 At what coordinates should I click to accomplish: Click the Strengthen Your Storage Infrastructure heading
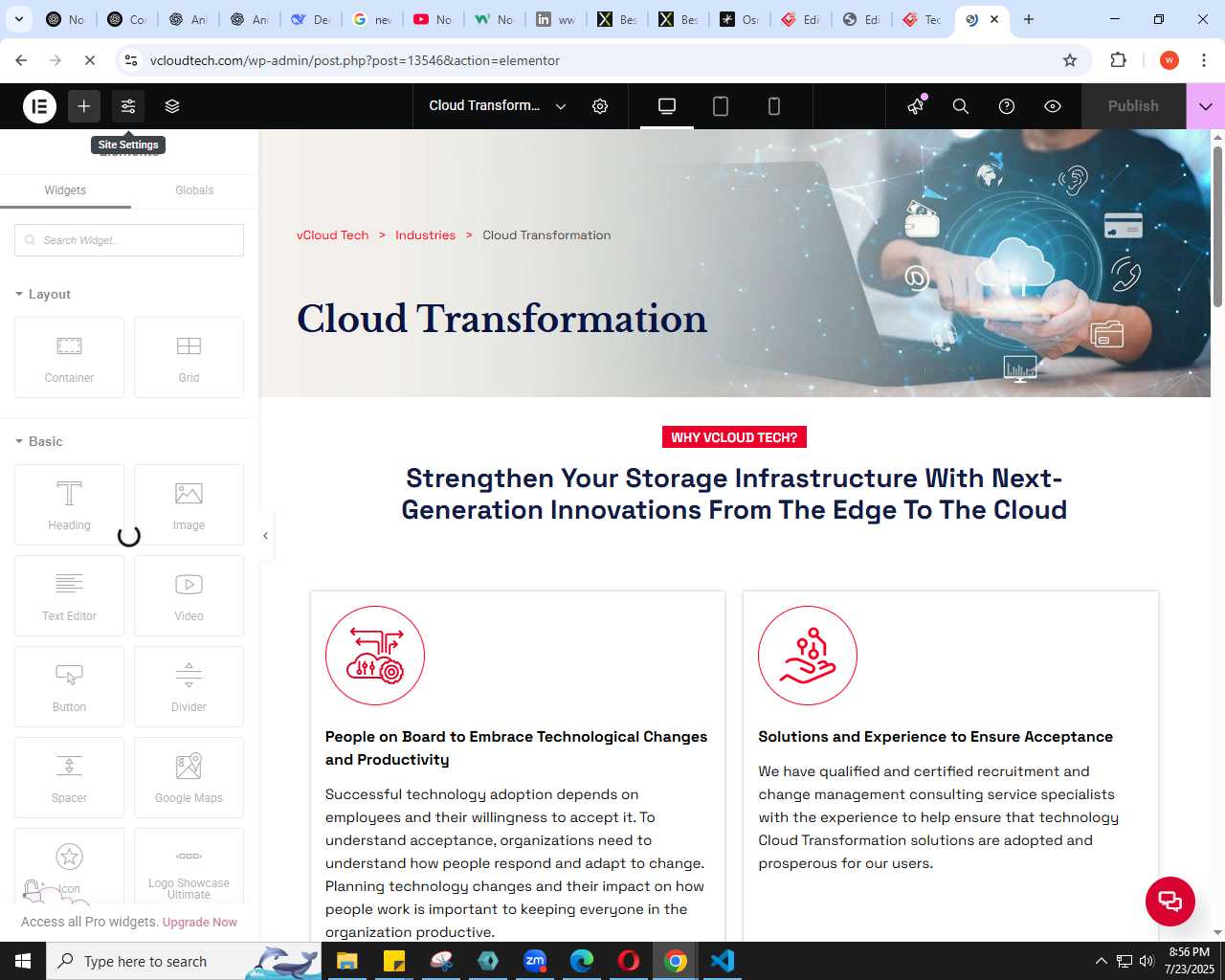[x=734, y=494]
